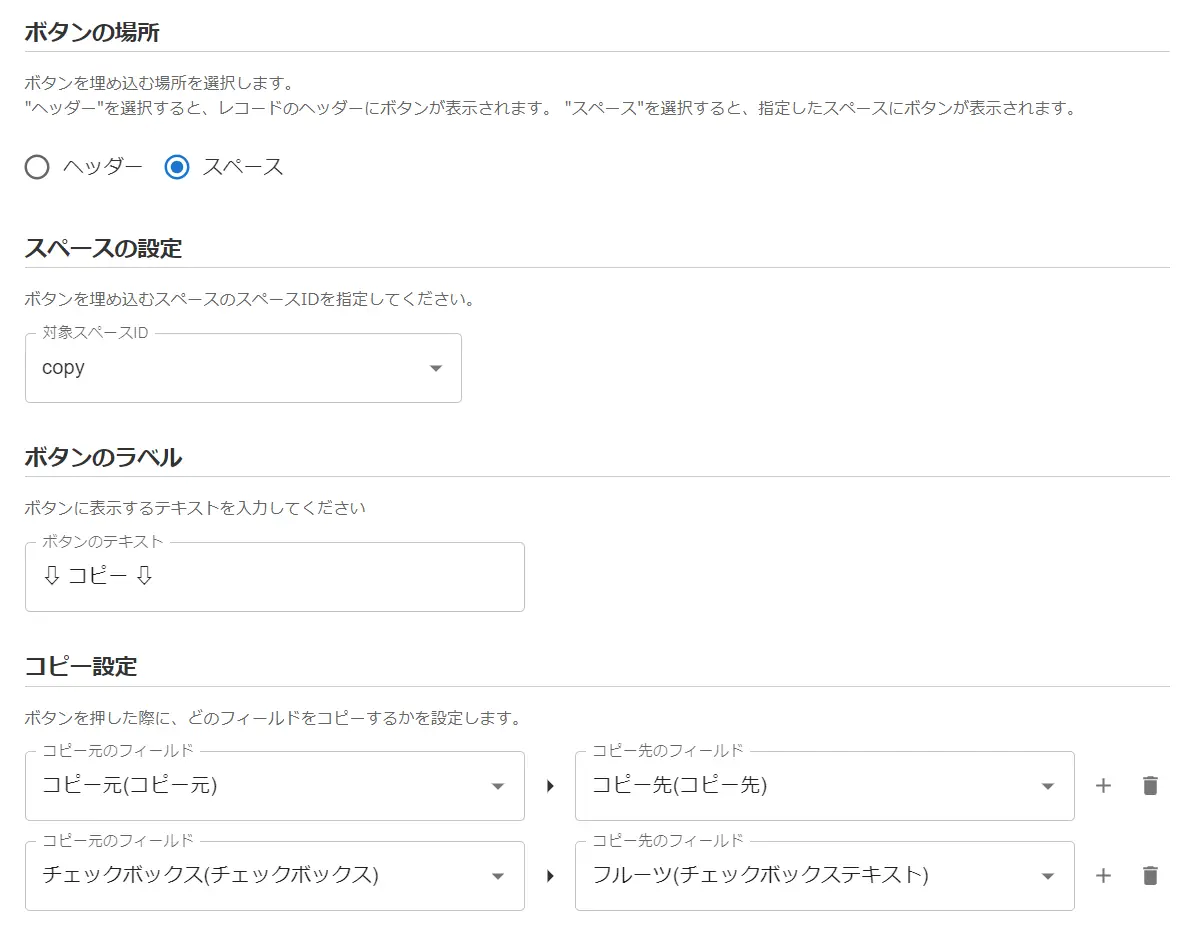The image size is (1200, 930).
Task: Select the スペース radio button circle
Action: point(177,167)
